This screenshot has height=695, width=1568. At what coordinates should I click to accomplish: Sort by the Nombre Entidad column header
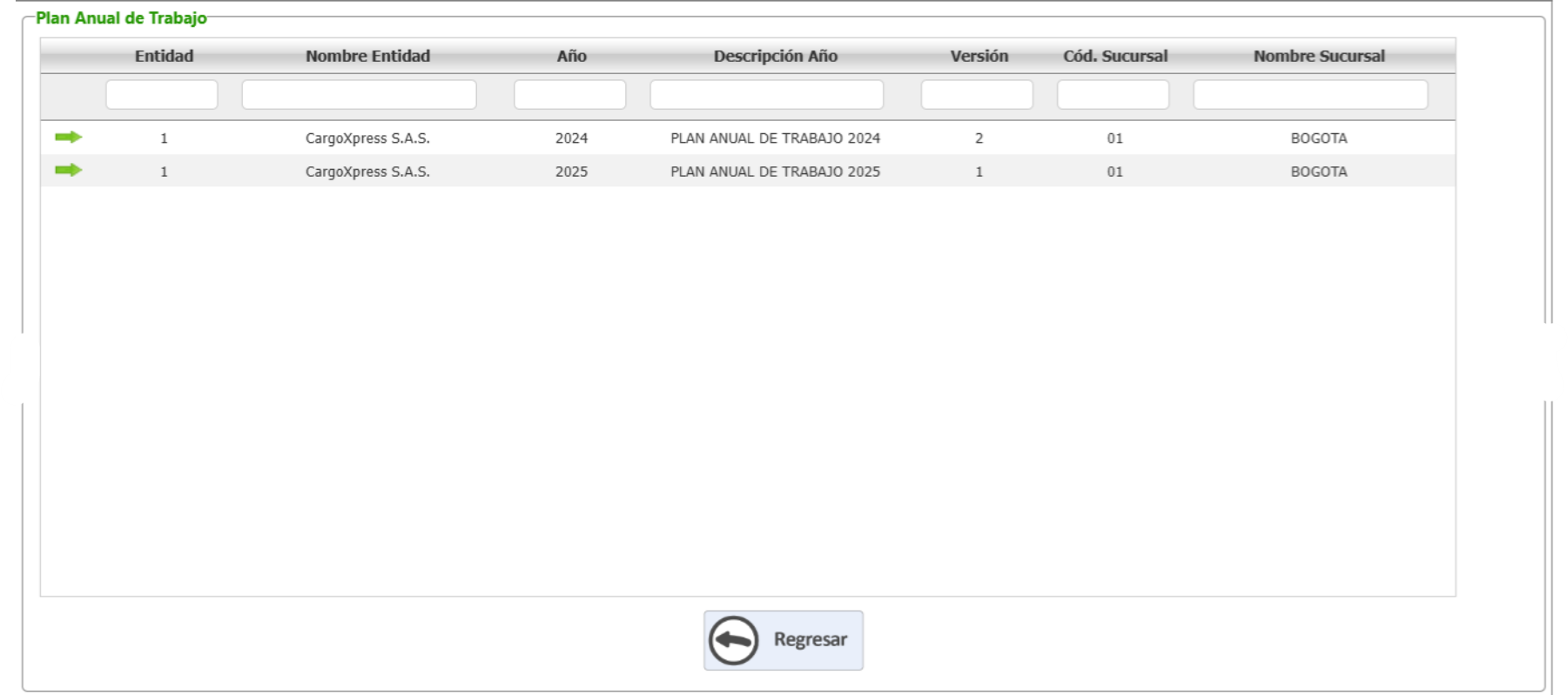pyautogui.click(x=367, y=56)
